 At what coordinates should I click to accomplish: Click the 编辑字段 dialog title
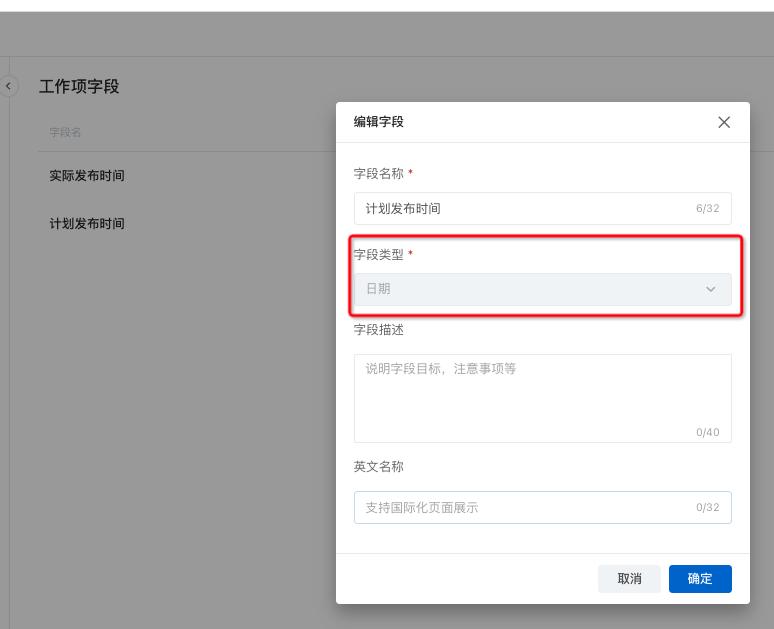[x=379, y=122]
